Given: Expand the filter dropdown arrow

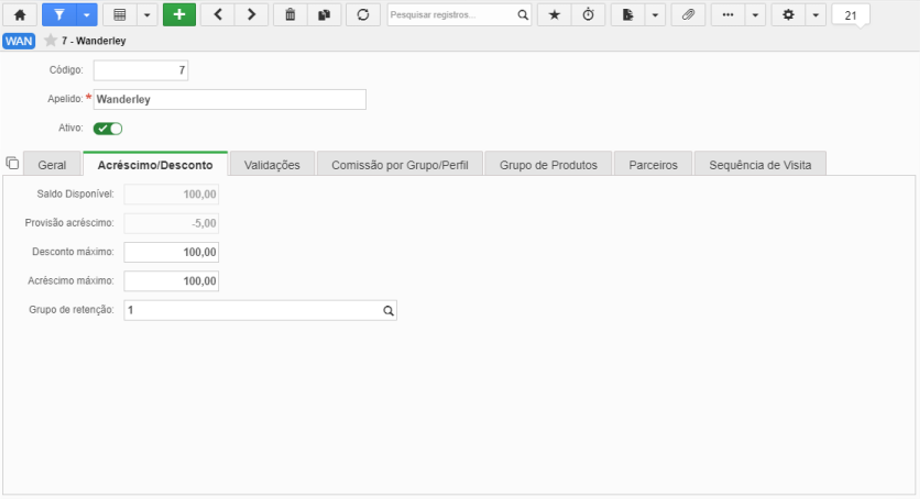Looking at the screenshot, I should tap(86, 15).
